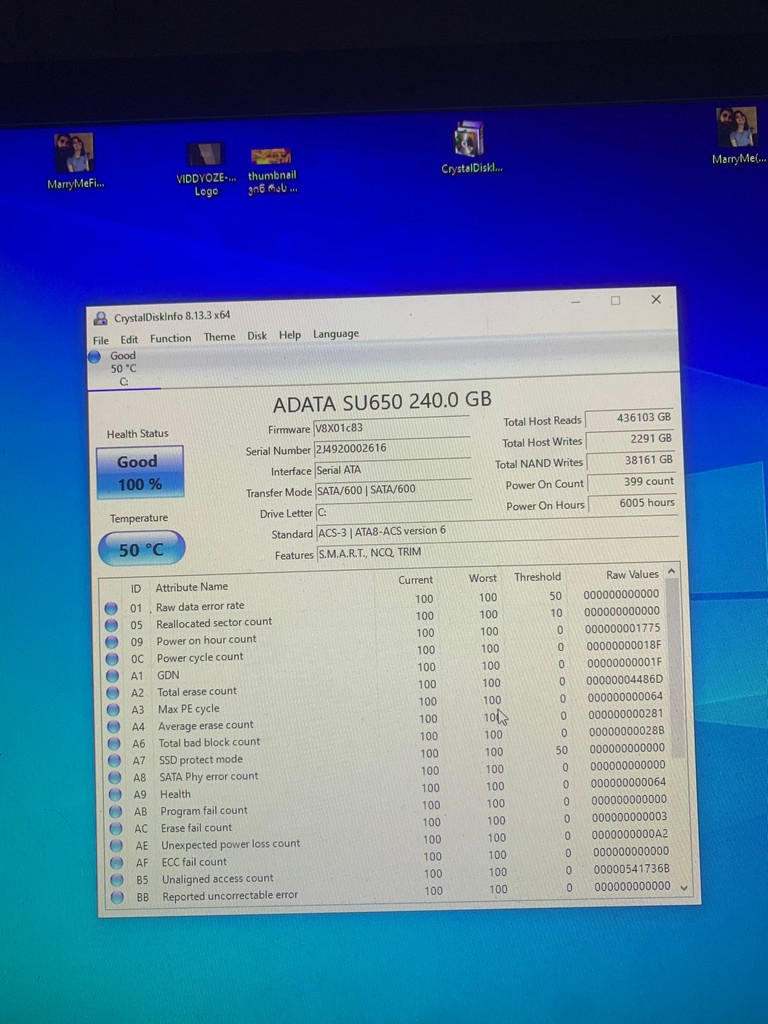Open the File menu

click(x=101, y=340)
